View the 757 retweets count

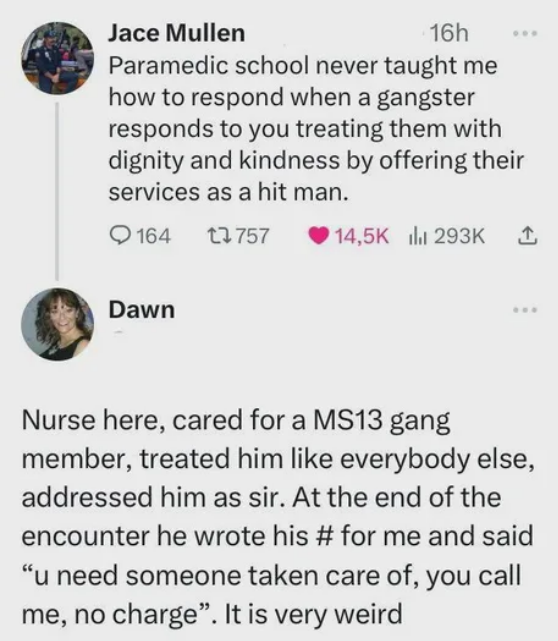tap(253, 236)
